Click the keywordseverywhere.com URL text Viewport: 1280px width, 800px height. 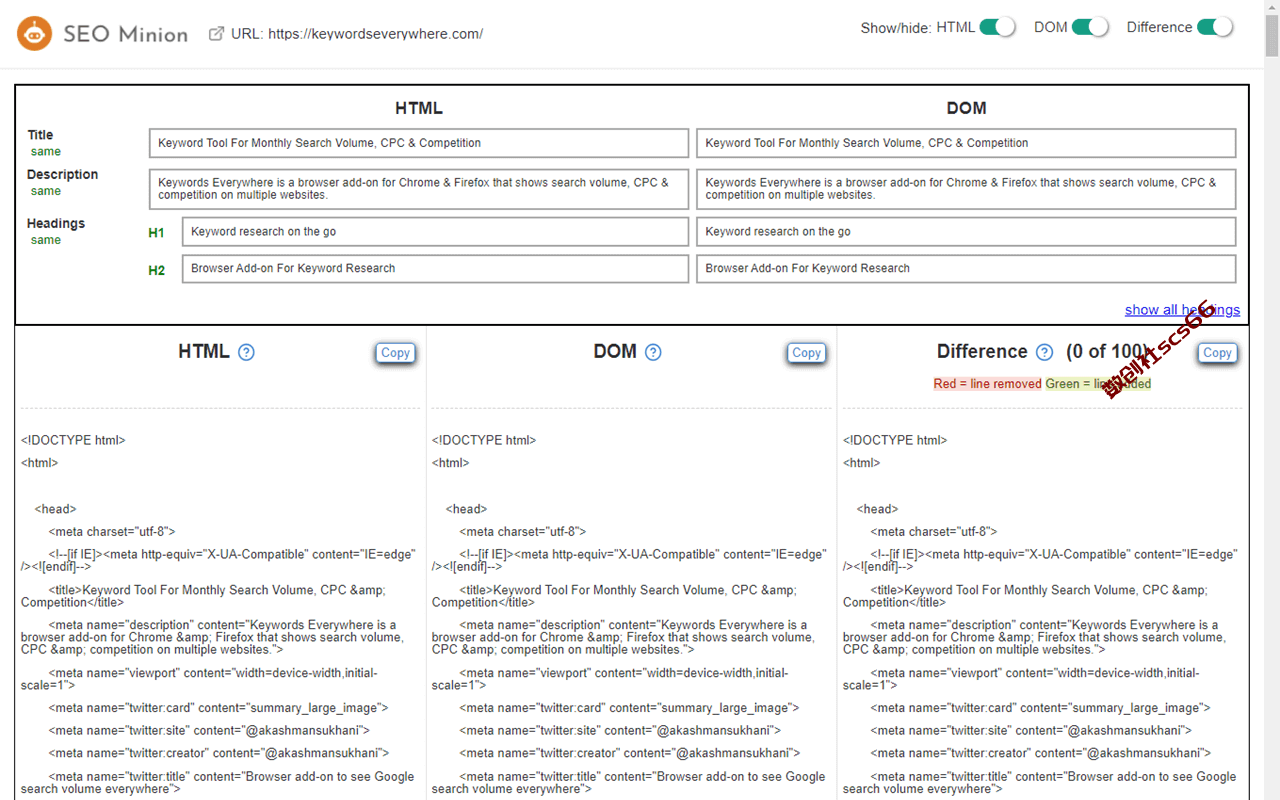pos(375,34)
